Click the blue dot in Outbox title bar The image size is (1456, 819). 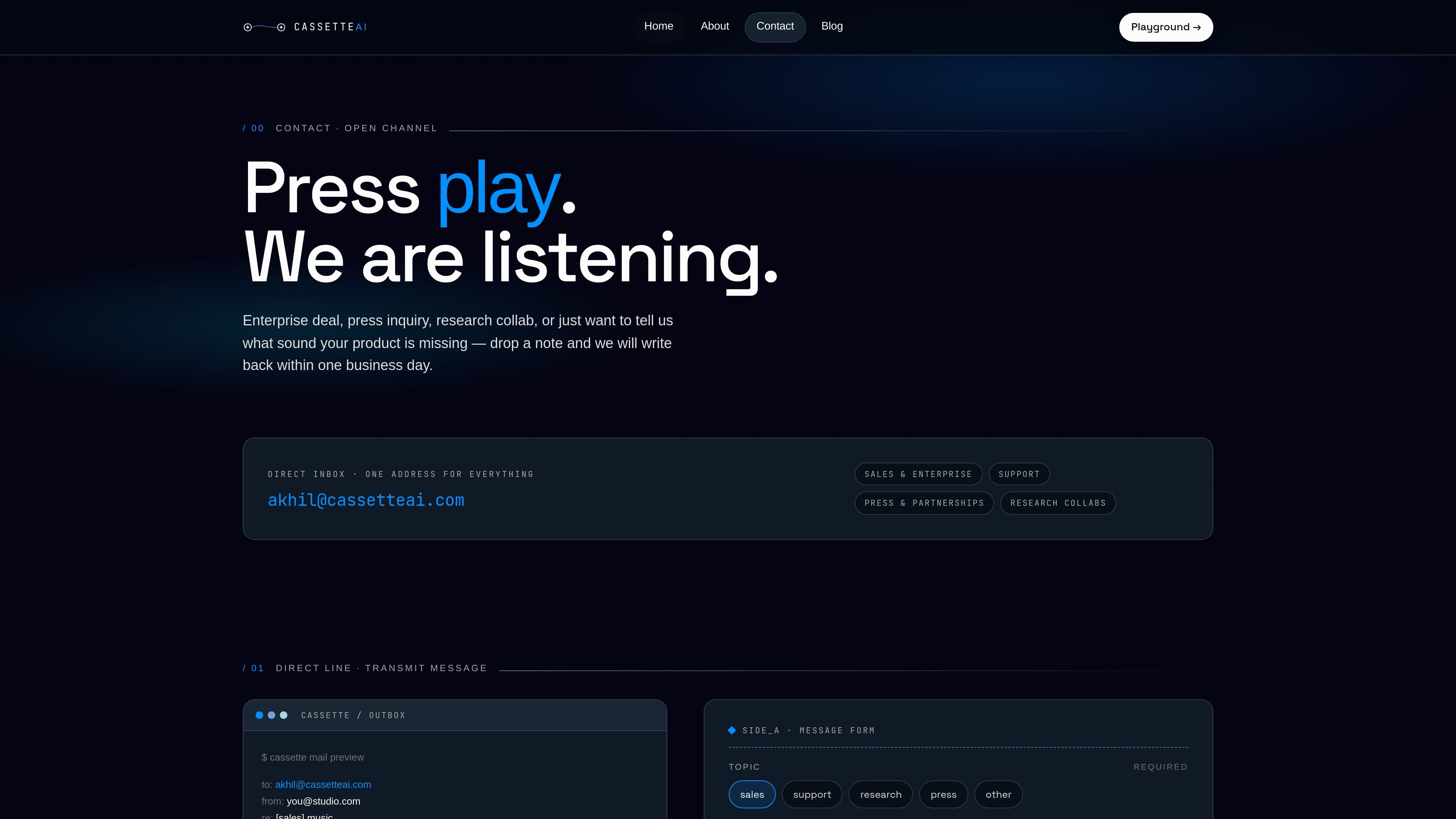tap(259, 715)
